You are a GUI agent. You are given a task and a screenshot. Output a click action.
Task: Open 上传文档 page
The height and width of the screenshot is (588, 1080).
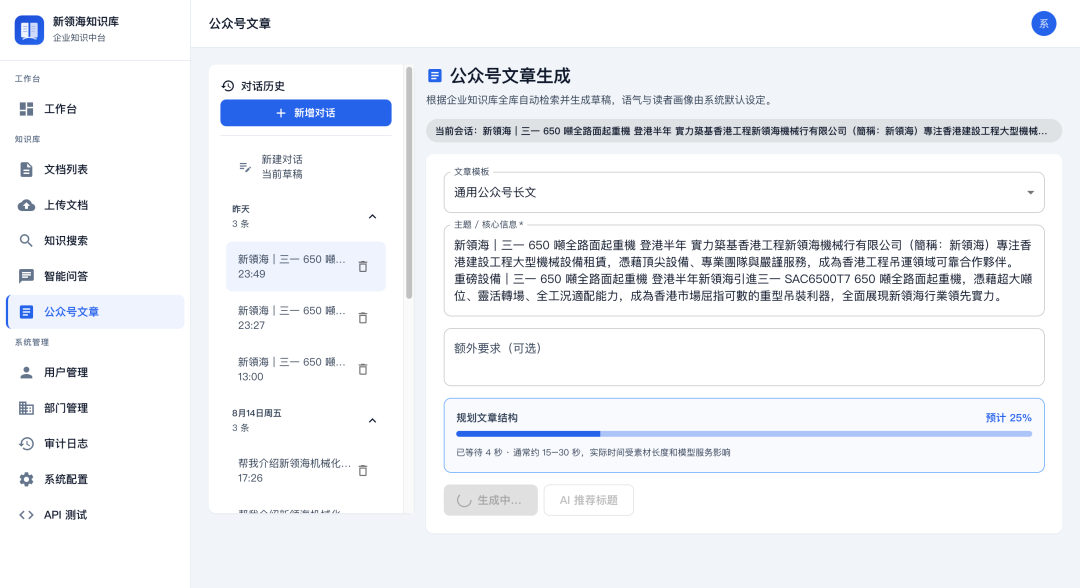pos(95,205)
